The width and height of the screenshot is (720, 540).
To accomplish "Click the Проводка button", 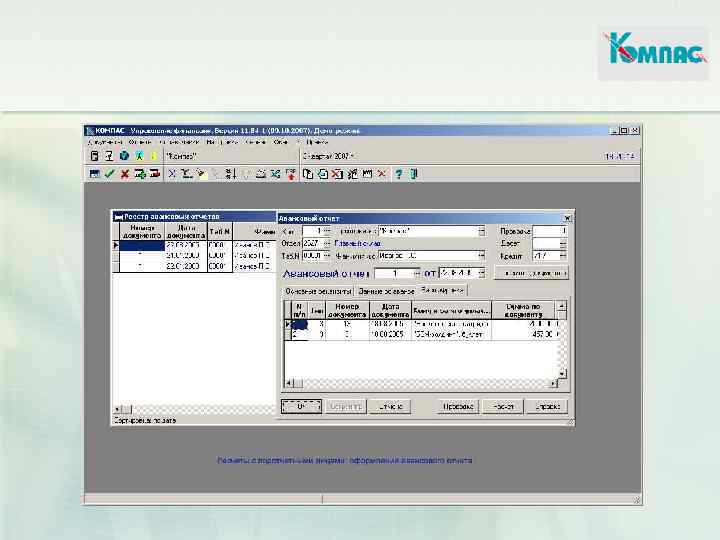I will pos(458,406).
